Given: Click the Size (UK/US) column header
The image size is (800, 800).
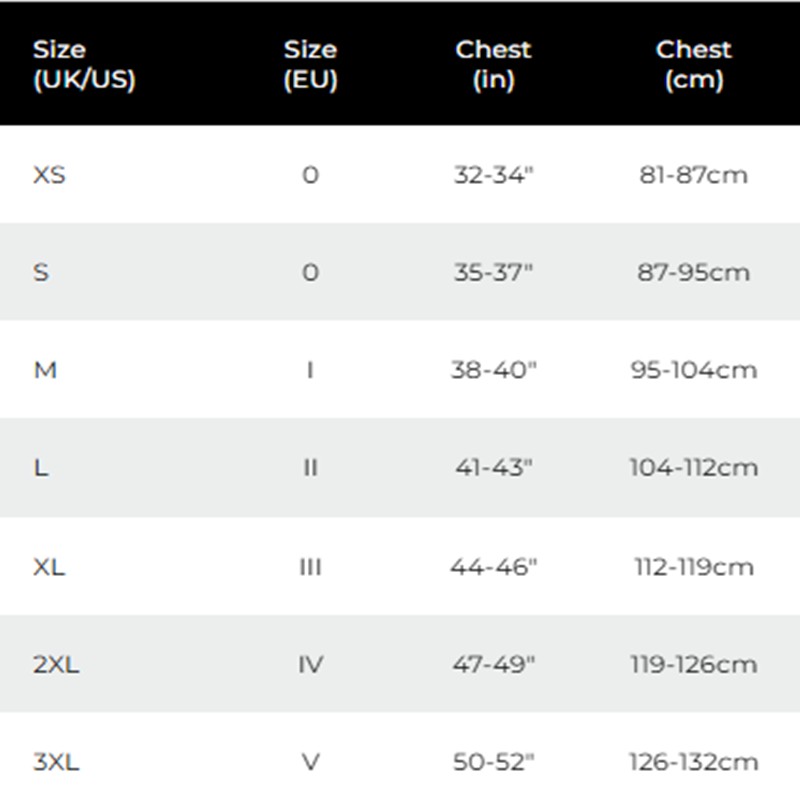Looking at the screenshot, I should click(x=84, y=64).
